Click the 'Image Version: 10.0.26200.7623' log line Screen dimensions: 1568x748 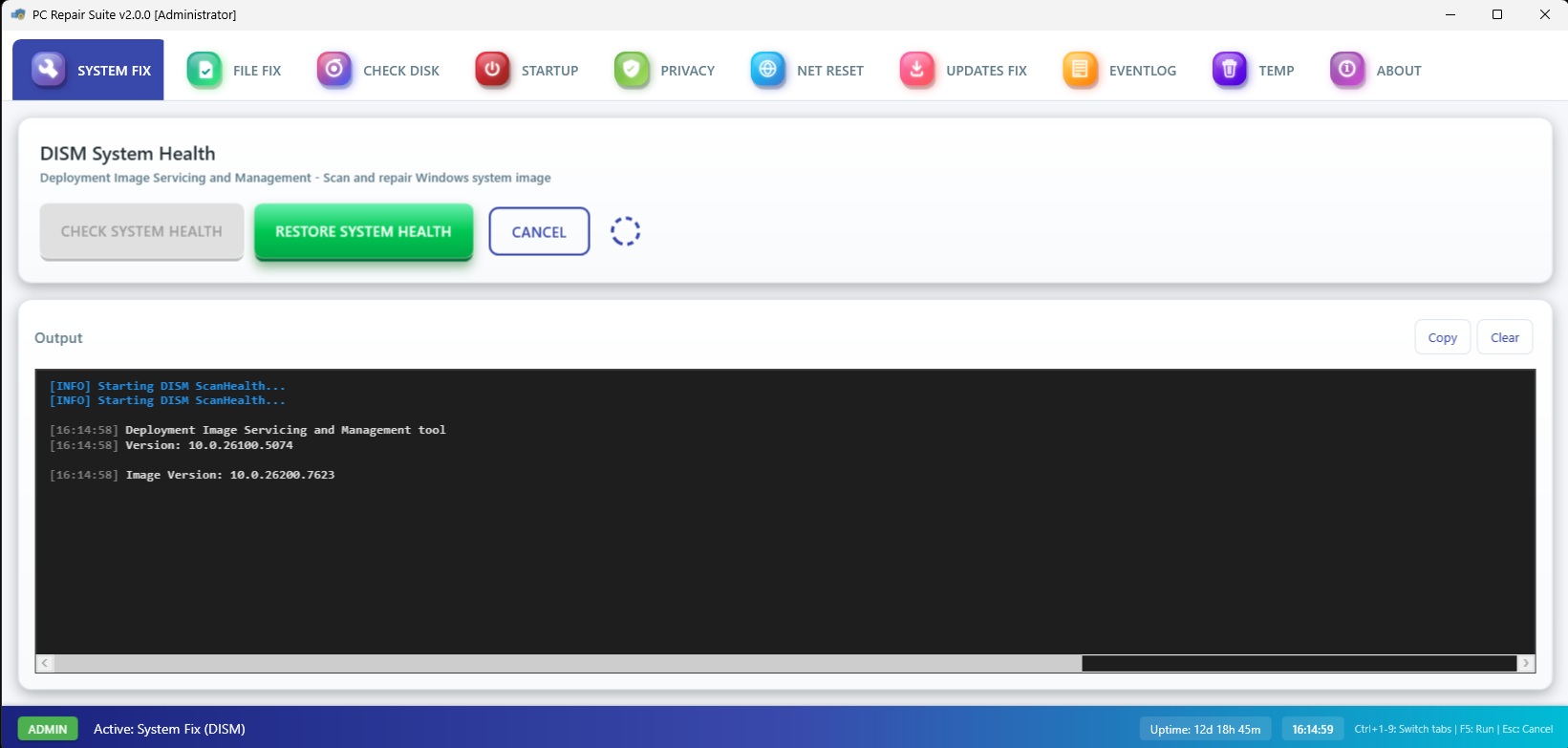point(192,475)
